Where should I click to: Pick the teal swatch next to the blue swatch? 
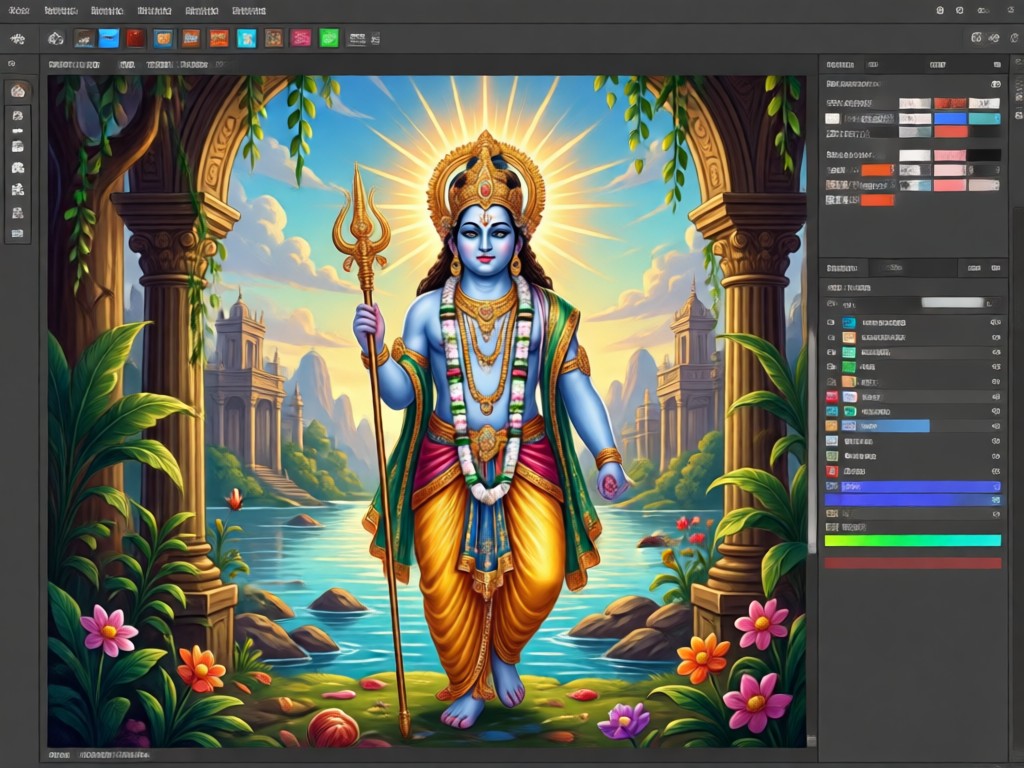coord(984,118)
